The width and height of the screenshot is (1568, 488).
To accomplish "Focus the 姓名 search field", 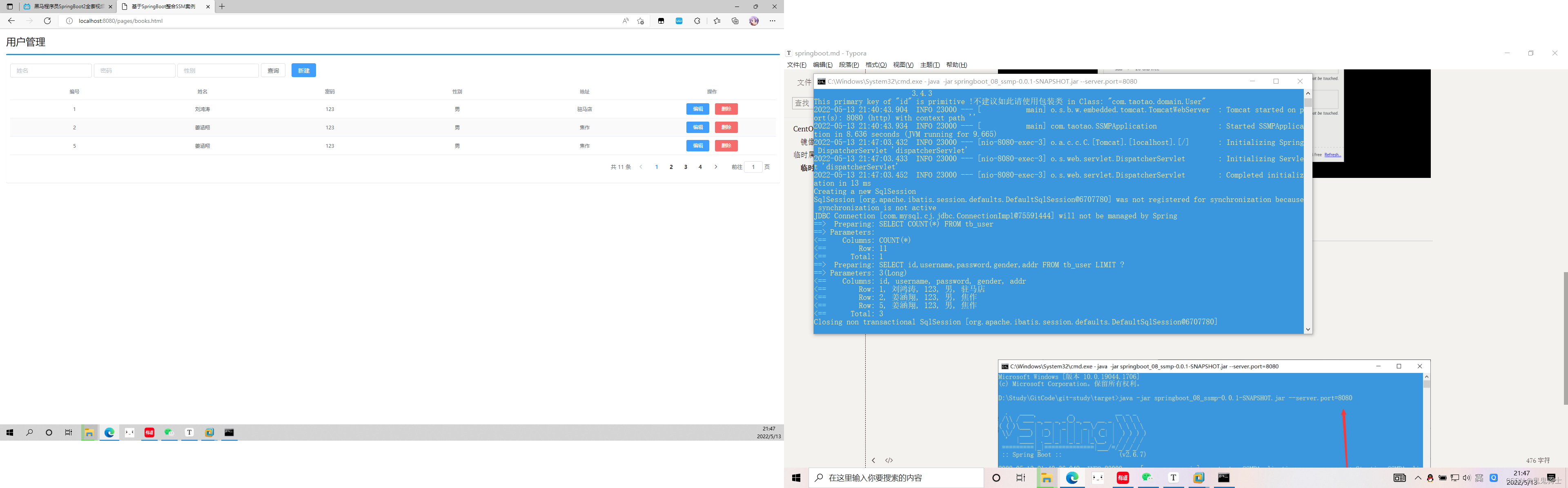I will [51, 71].
